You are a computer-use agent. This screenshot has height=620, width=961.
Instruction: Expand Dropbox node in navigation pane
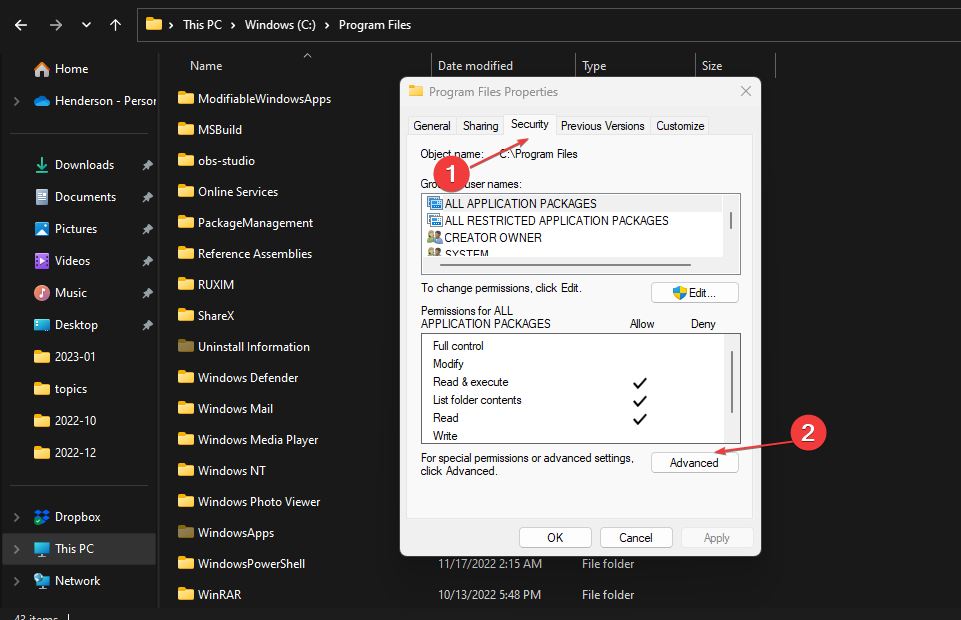point(17,517)
